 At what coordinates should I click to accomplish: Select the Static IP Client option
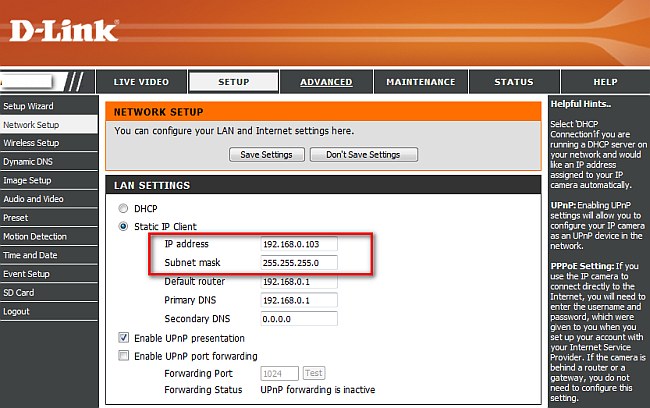(124, 226)
